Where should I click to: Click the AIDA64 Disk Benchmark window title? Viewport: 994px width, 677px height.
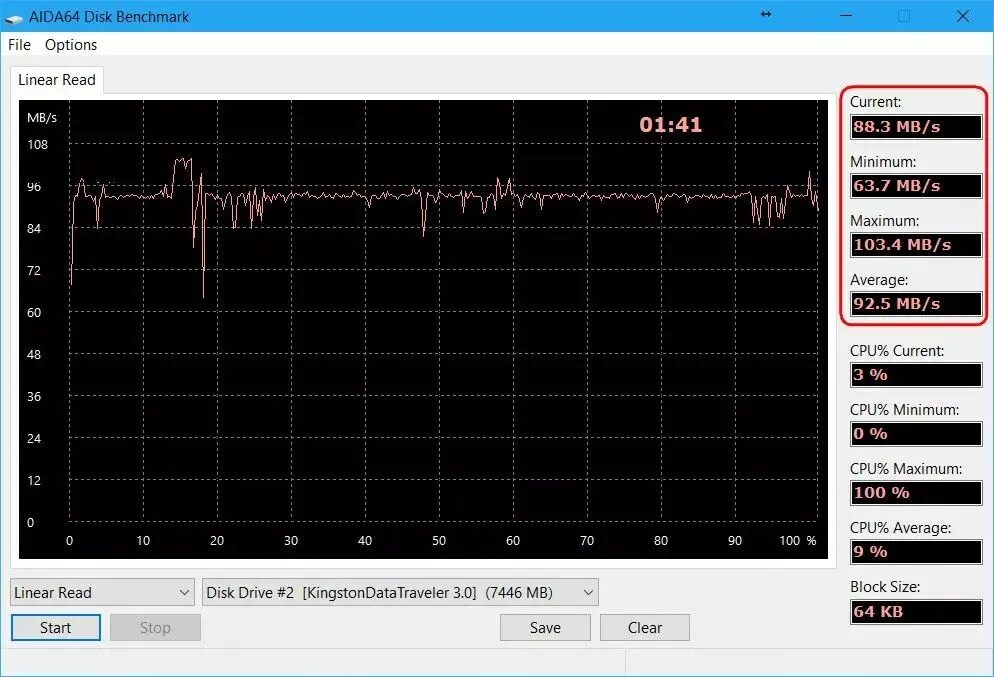point(109,17)
